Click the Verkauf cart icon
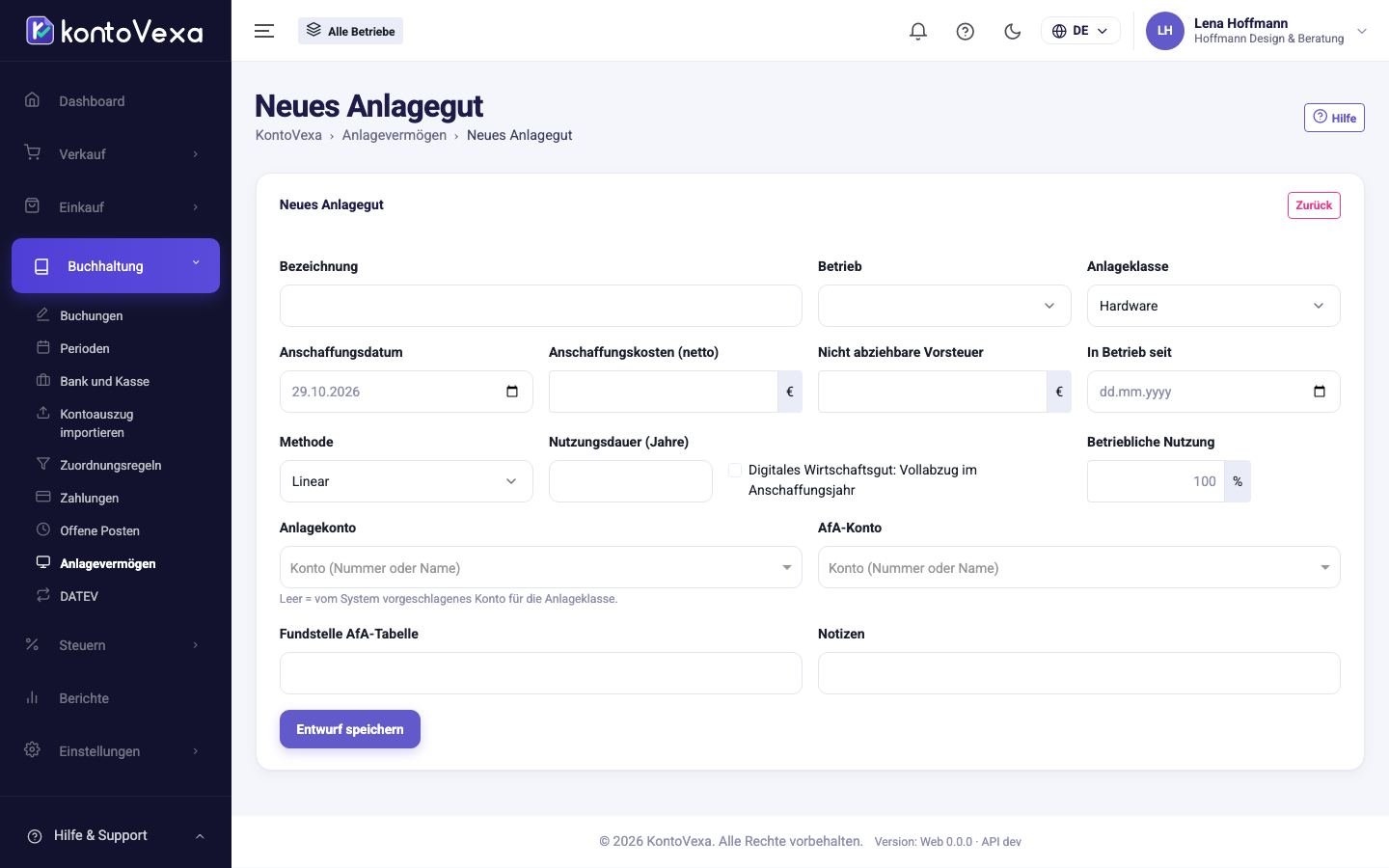Image resolution: width=1389 pixels, height=868 pixels. (x=32, y=152)
